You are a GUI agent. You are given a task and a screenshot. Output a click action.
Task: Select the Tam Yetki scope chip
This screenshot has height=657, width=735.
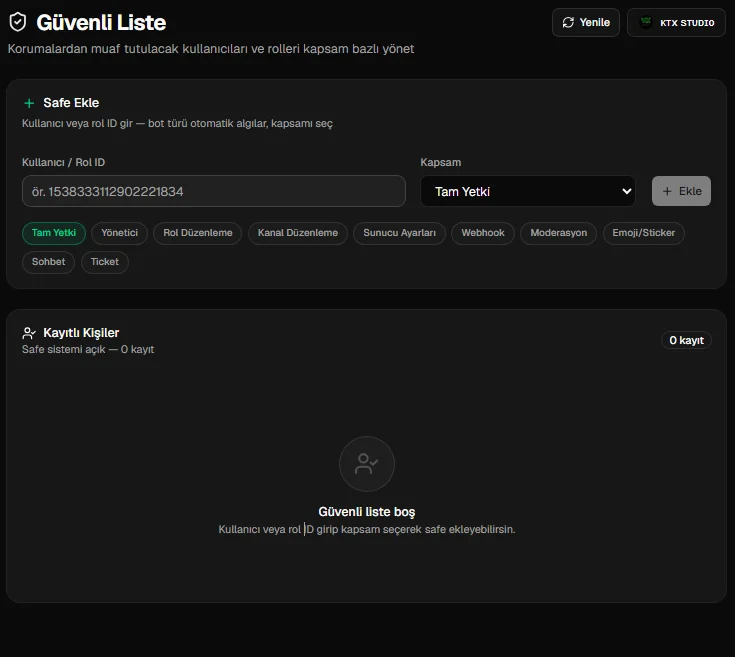54,233
